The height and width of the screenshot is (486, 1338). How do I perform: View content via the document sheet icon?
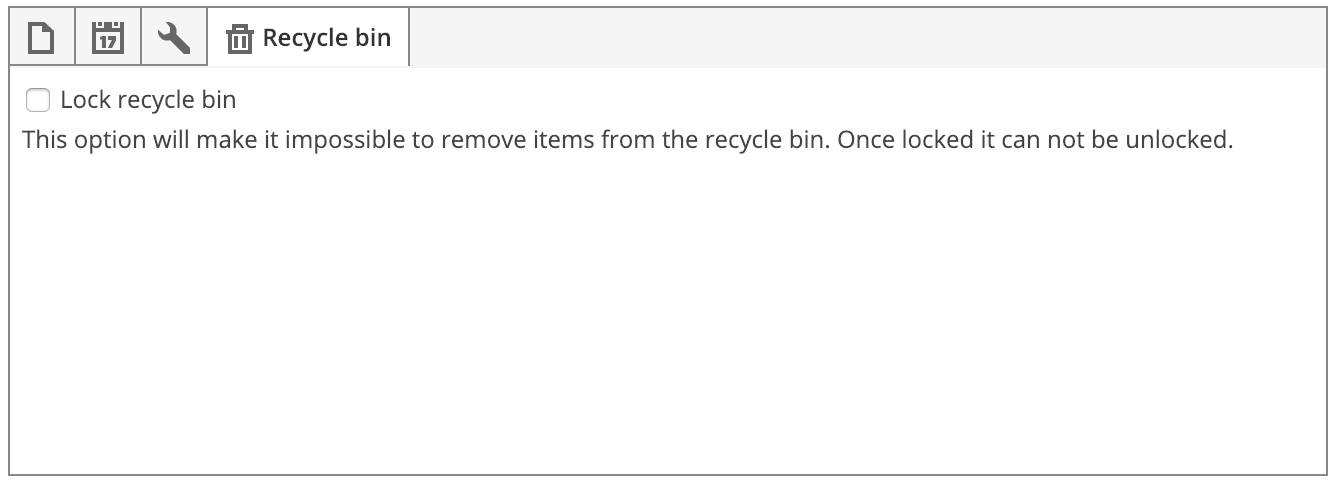41,38
